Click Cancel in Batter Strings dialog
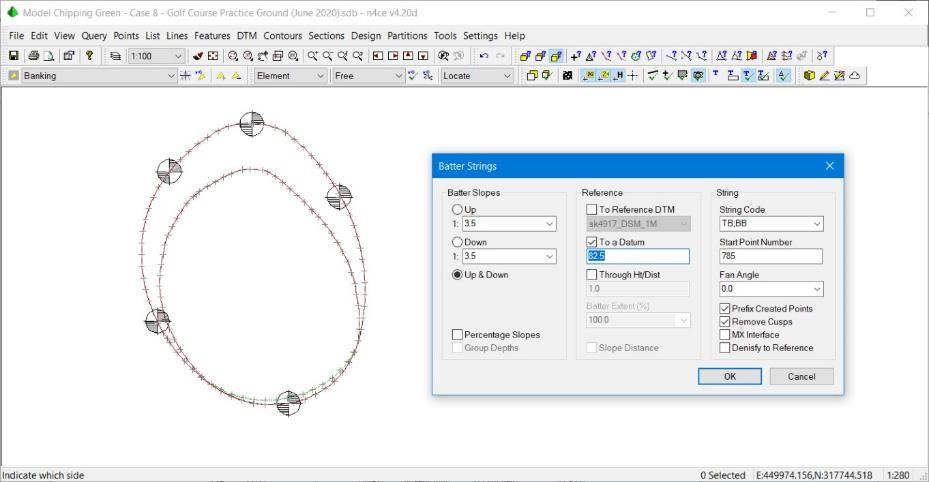Viewport: 929px width, 482px height. click(x=801, y=376)
